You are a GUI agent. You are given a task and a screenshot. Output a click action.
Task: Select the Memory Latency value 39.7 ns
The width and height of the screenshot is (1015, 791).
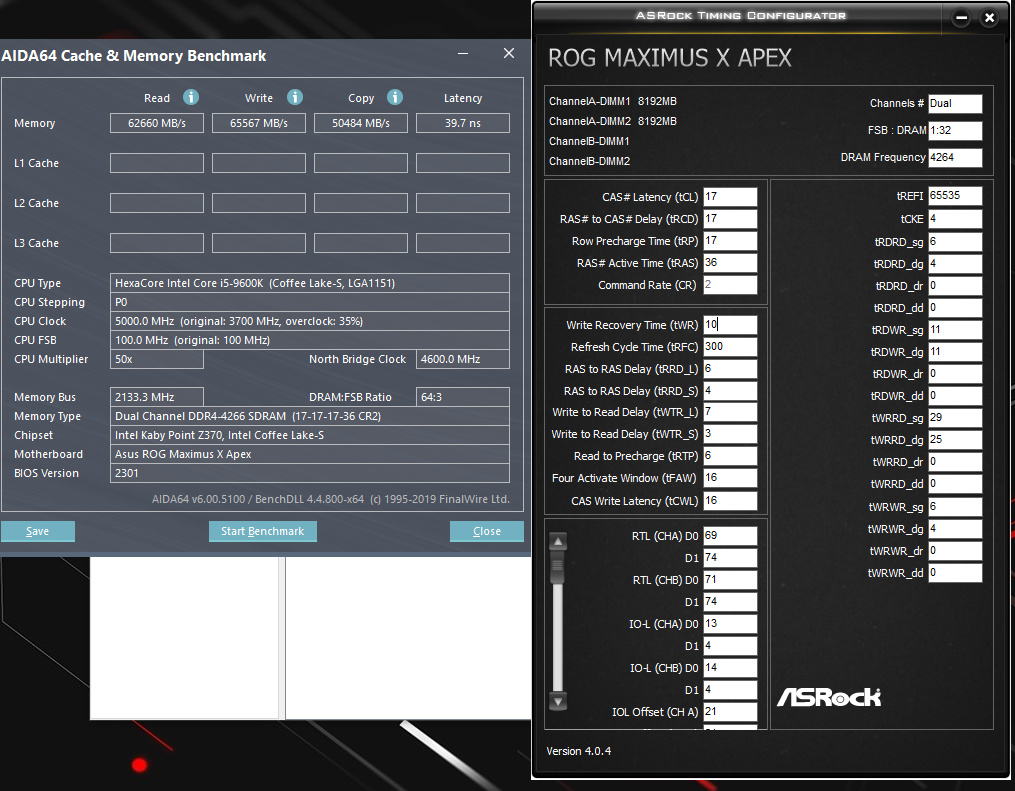[x=463, y=123]
